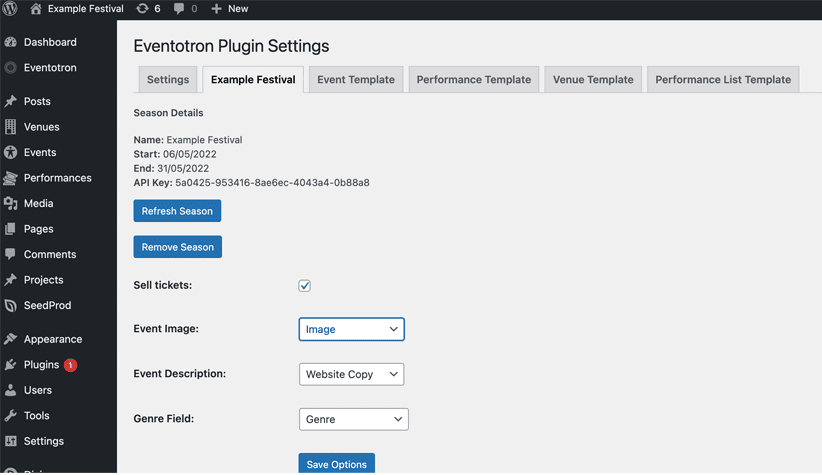
Task: Open the Genre Field dropdown
Action: [353, 419]
